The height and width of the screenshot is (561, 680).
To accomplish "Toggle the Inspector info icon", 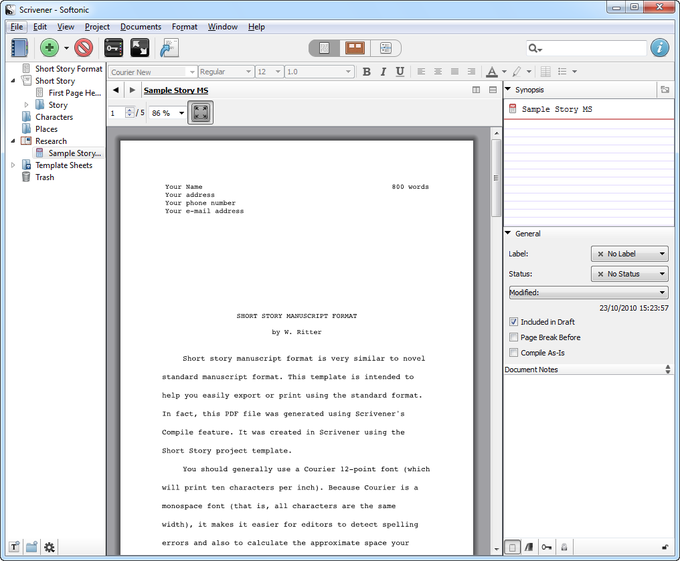I will [x=660, y=48].
